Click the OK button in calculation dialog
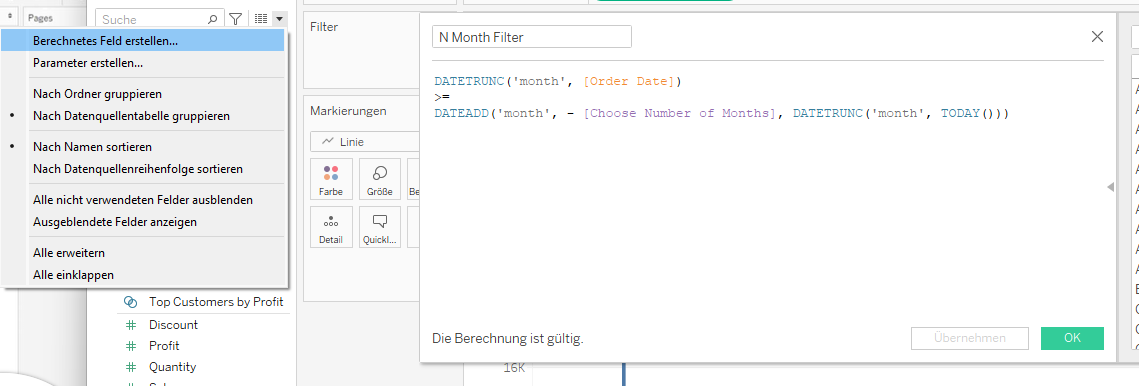Viewport: 1139px width, 386px height. pyautogui.click(x=1072, y=338)
